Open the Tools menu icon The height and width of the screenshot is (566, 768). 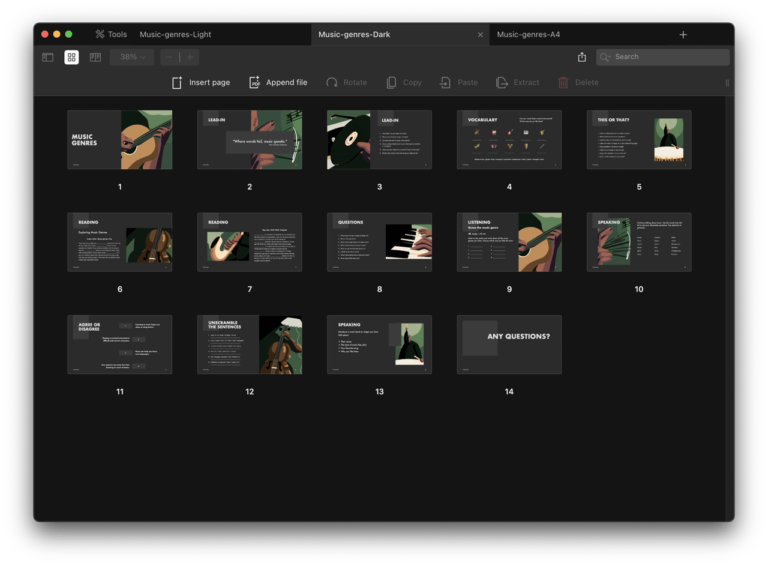click(x=100, y=34)
